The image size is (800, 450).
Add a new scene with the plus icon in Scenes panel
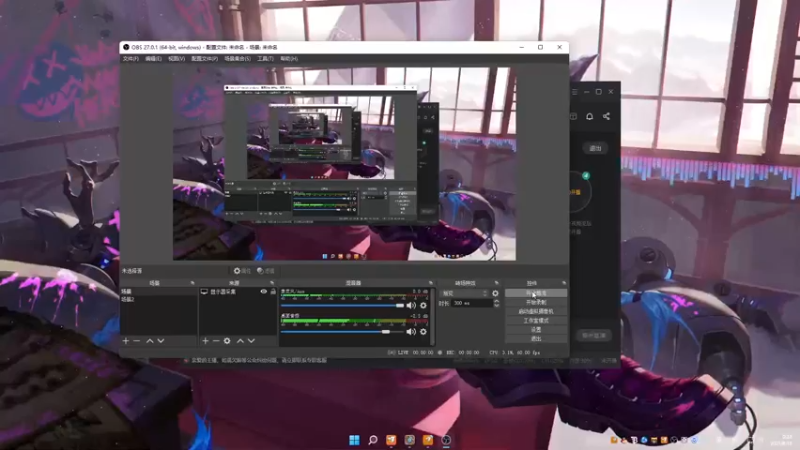click(x=126, y=340)
